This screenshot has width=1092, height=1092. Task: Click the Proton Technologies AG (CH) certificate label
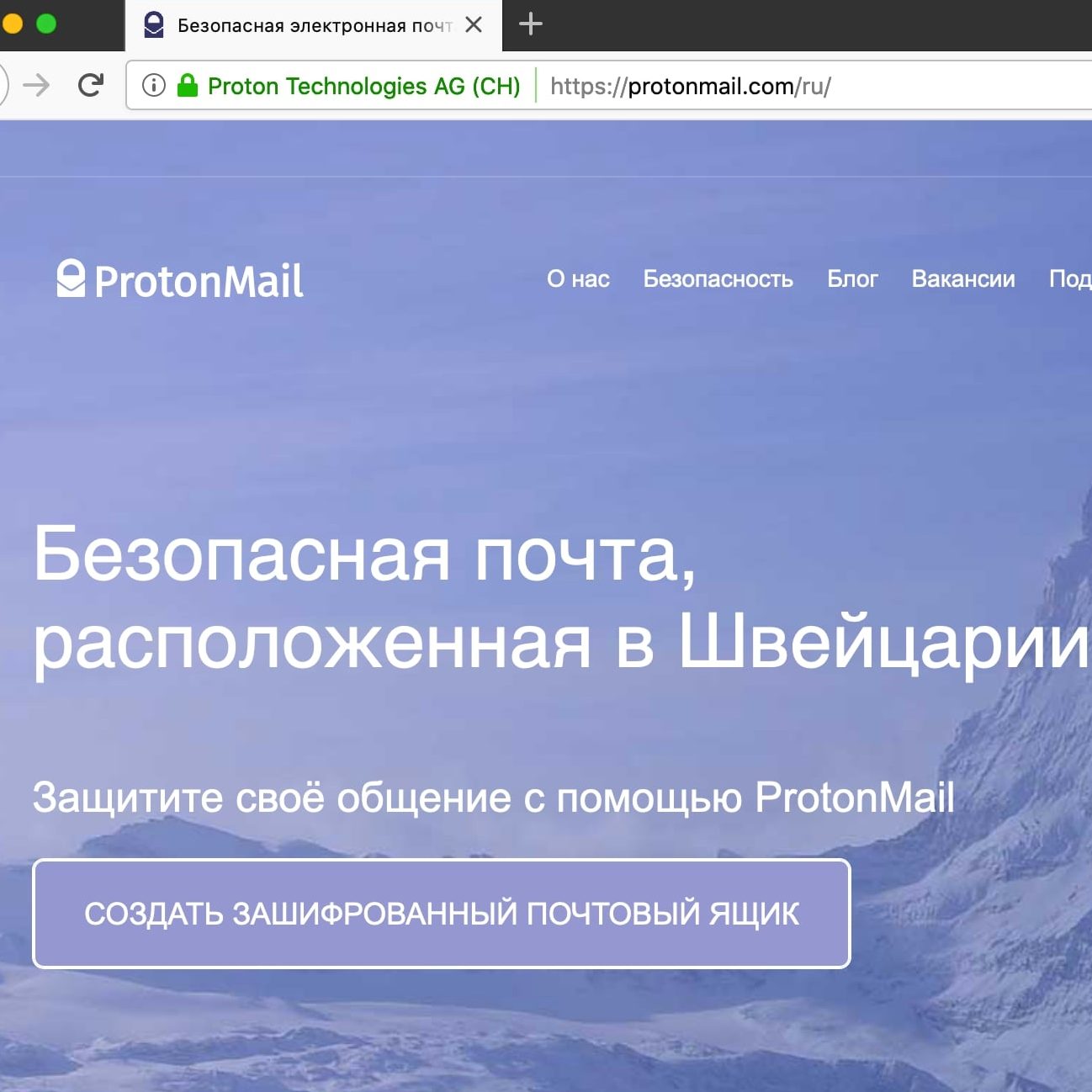(x=363, y=87)
